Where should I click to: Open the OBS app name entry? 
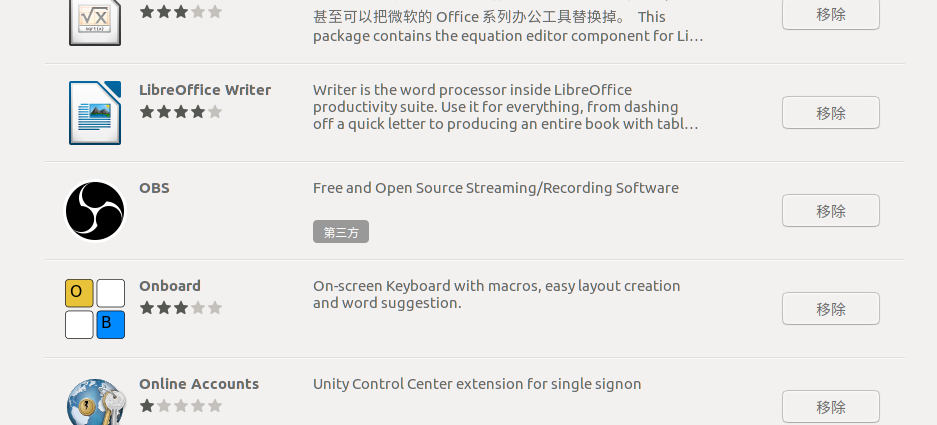(x=154, y=188)
